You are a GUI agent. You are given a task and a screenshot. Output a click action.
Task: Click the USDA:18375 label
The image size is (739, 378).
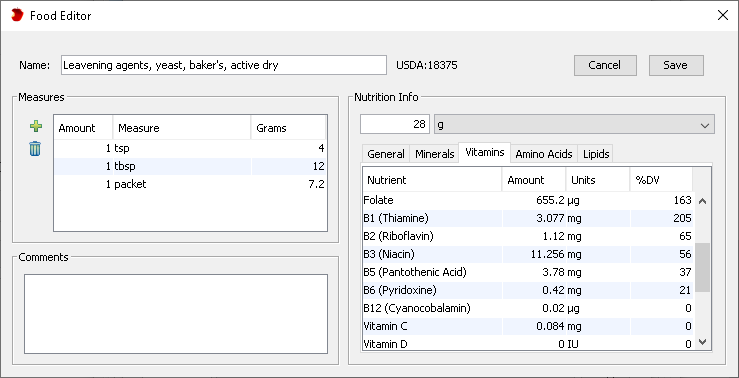point(427,65)
